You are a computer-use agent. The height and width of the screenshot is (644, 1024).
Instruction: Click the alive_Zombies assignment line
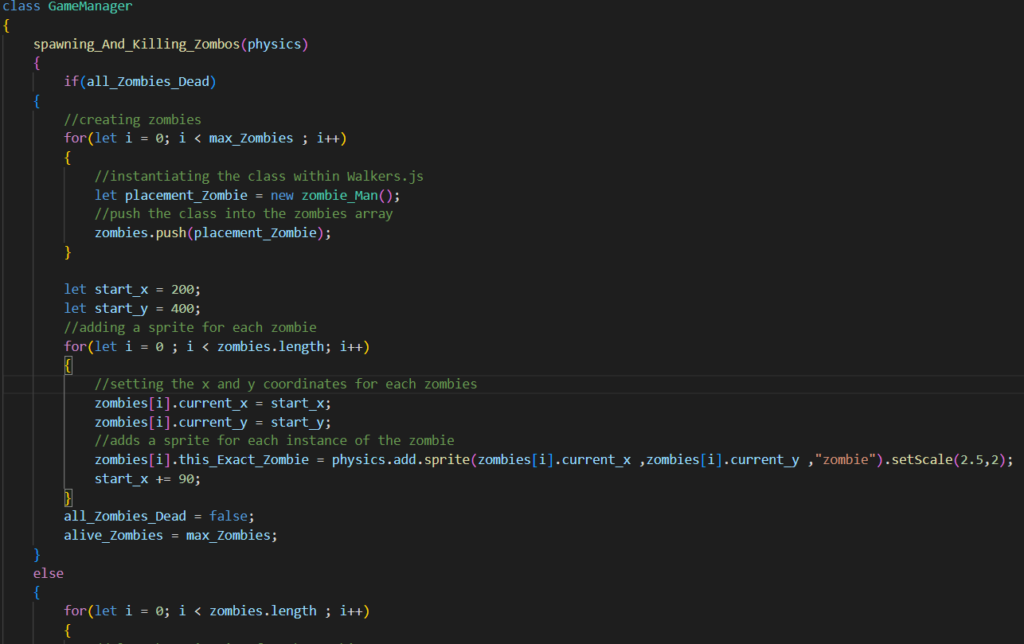[170, 536]
